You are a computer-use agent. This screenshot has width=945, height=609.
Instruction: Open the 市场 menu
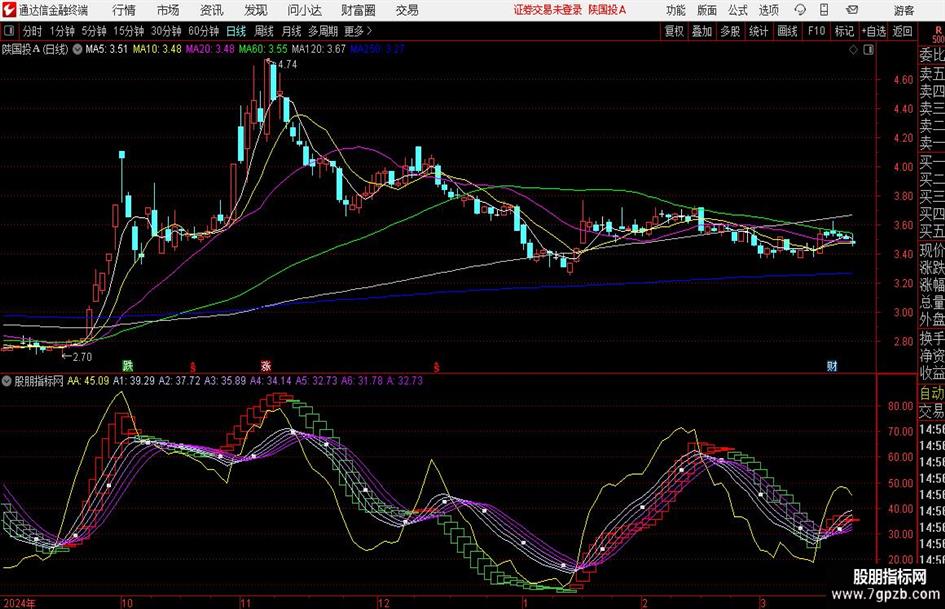coord(168,10)
